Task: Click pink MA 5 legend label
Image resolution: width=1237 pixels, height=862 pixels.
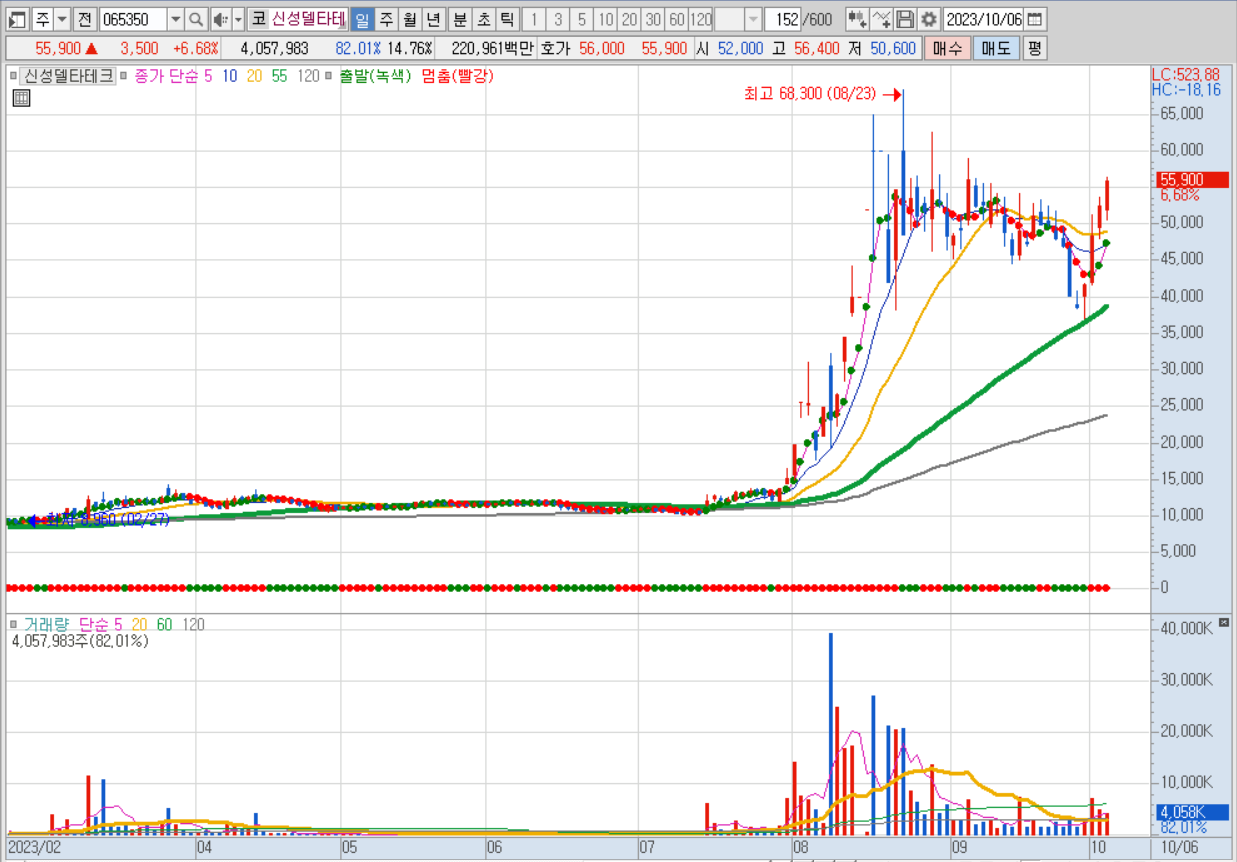Action: coord(208,76)
